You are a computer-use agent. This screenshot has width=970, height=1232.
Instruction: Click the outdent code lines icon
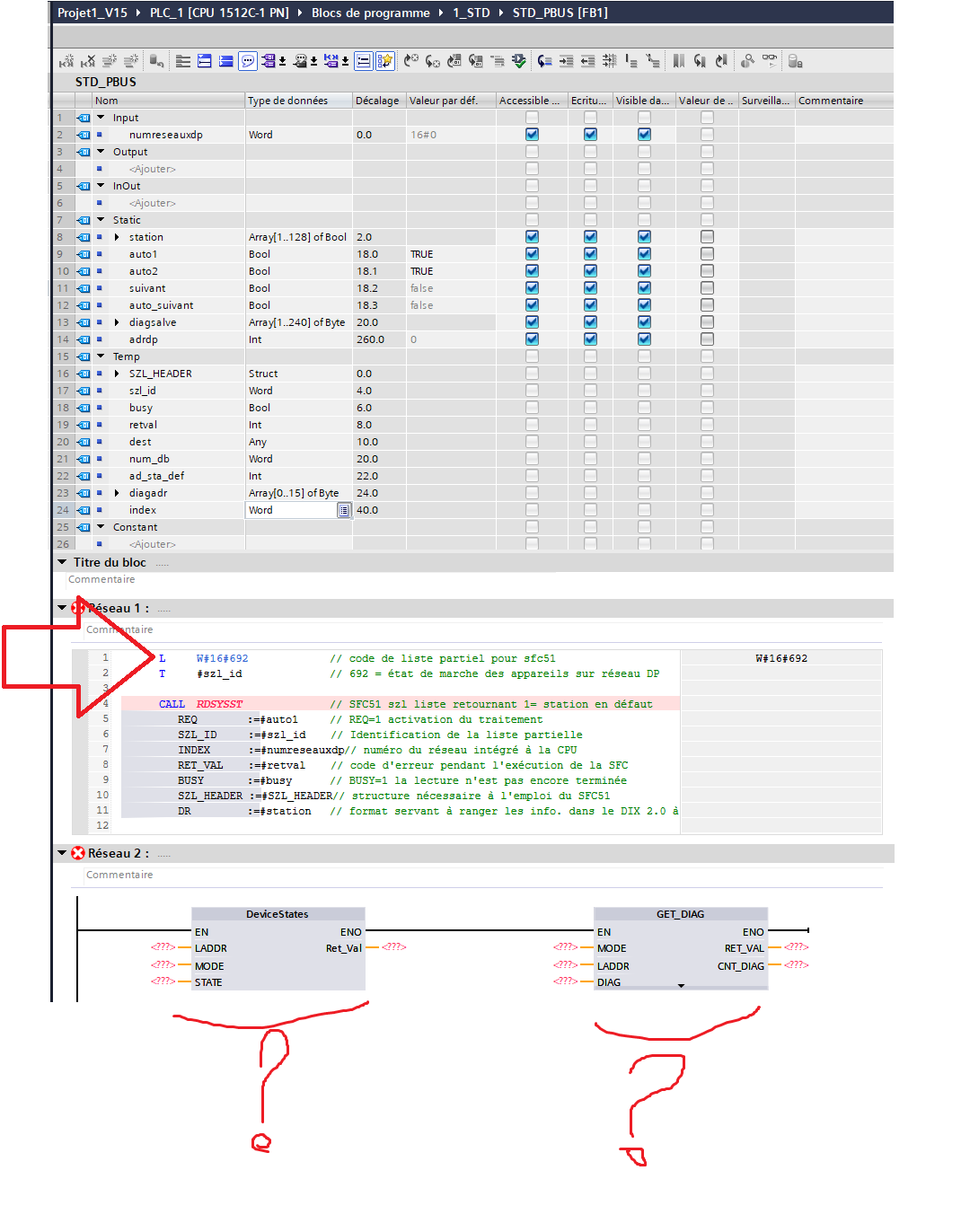click(587, 61)
